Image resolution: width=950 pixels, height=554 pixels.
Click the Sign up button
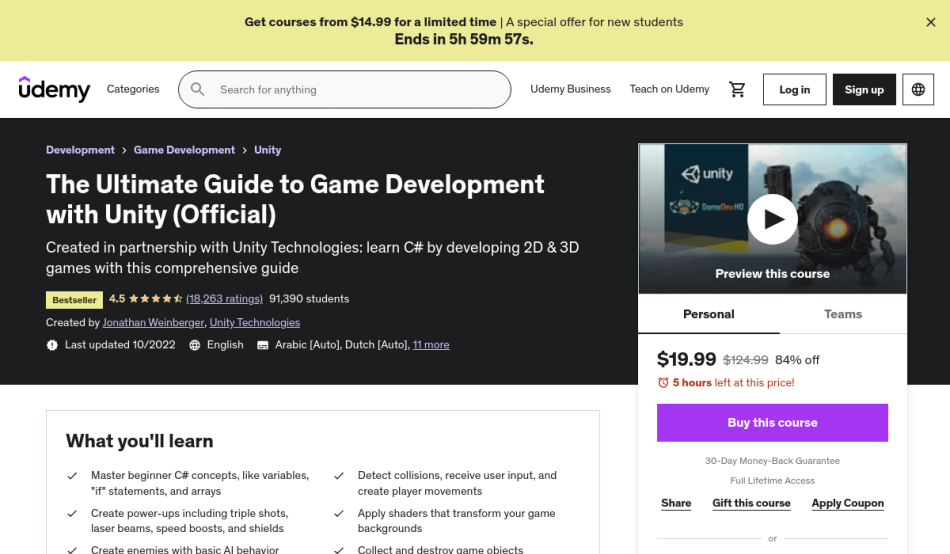tap(864, 90)
